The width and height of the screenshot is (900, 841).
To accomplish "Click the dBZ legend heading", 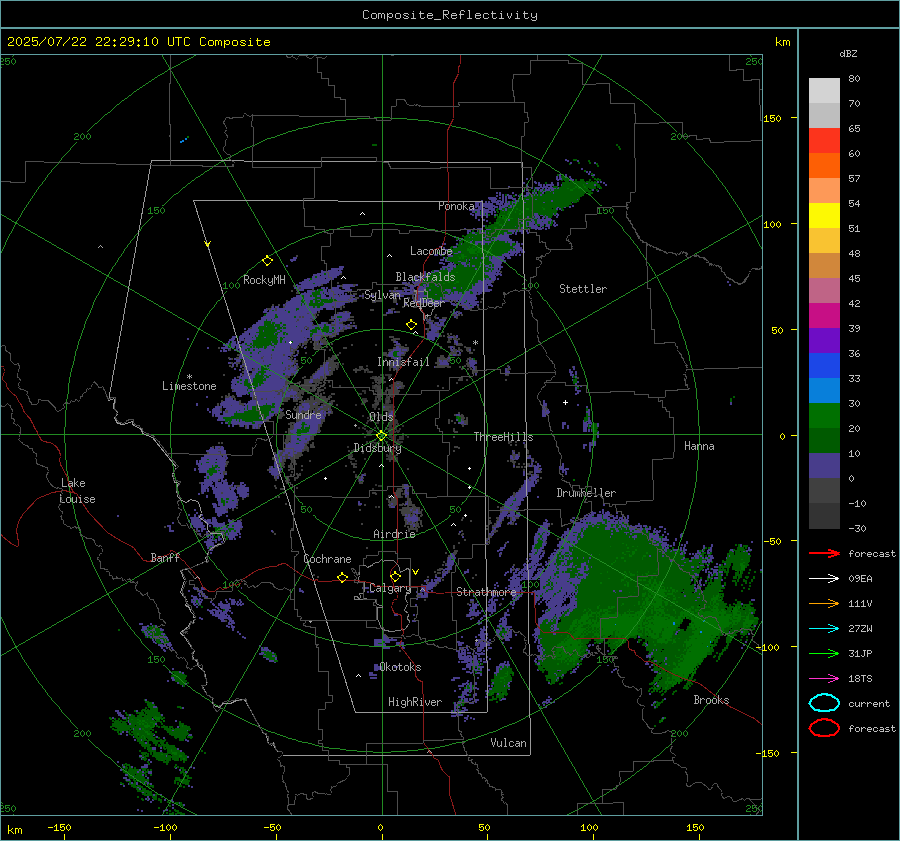I will tap(848, 53).
